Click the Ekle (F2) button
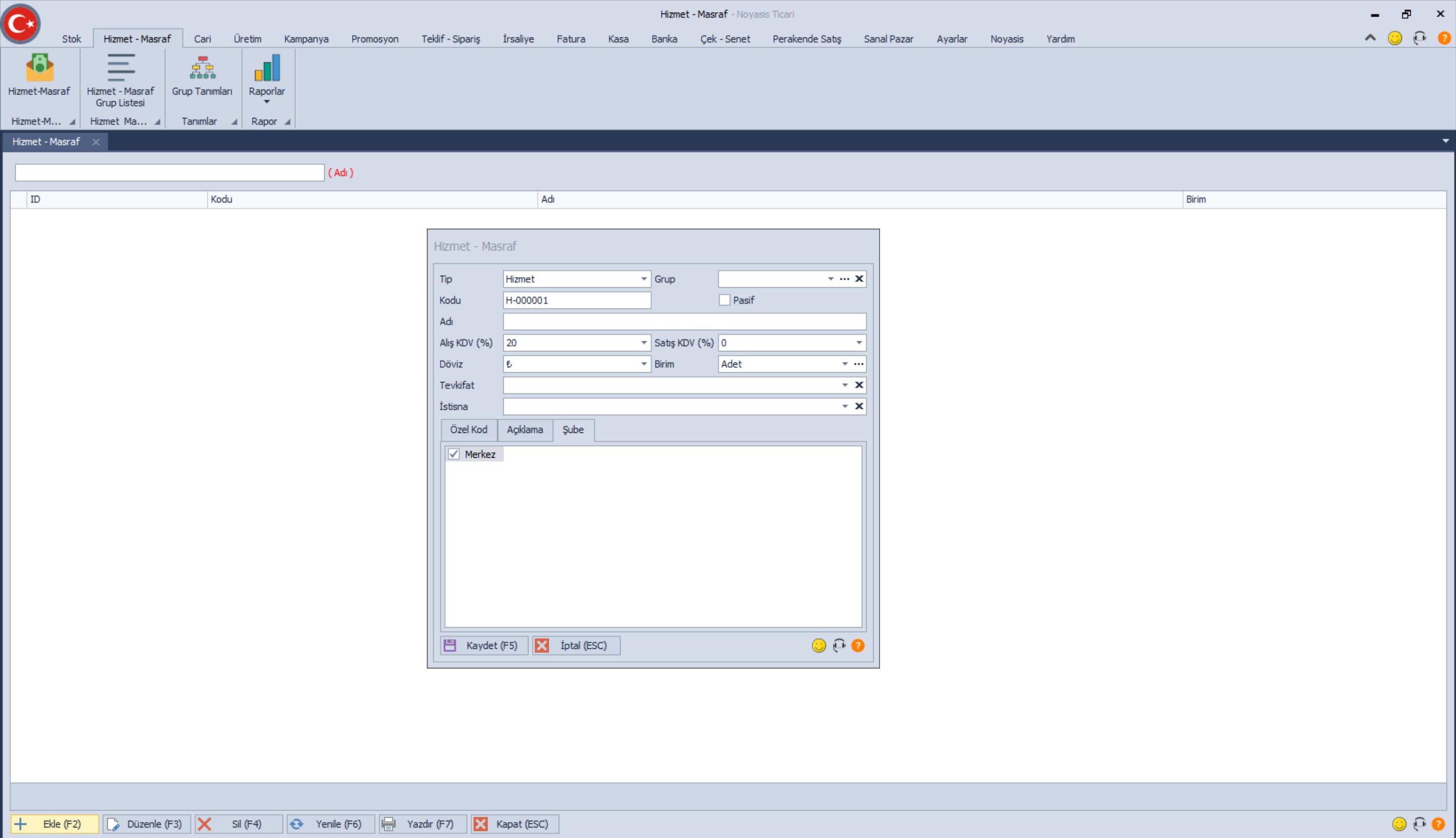 [x=55, y=824]
